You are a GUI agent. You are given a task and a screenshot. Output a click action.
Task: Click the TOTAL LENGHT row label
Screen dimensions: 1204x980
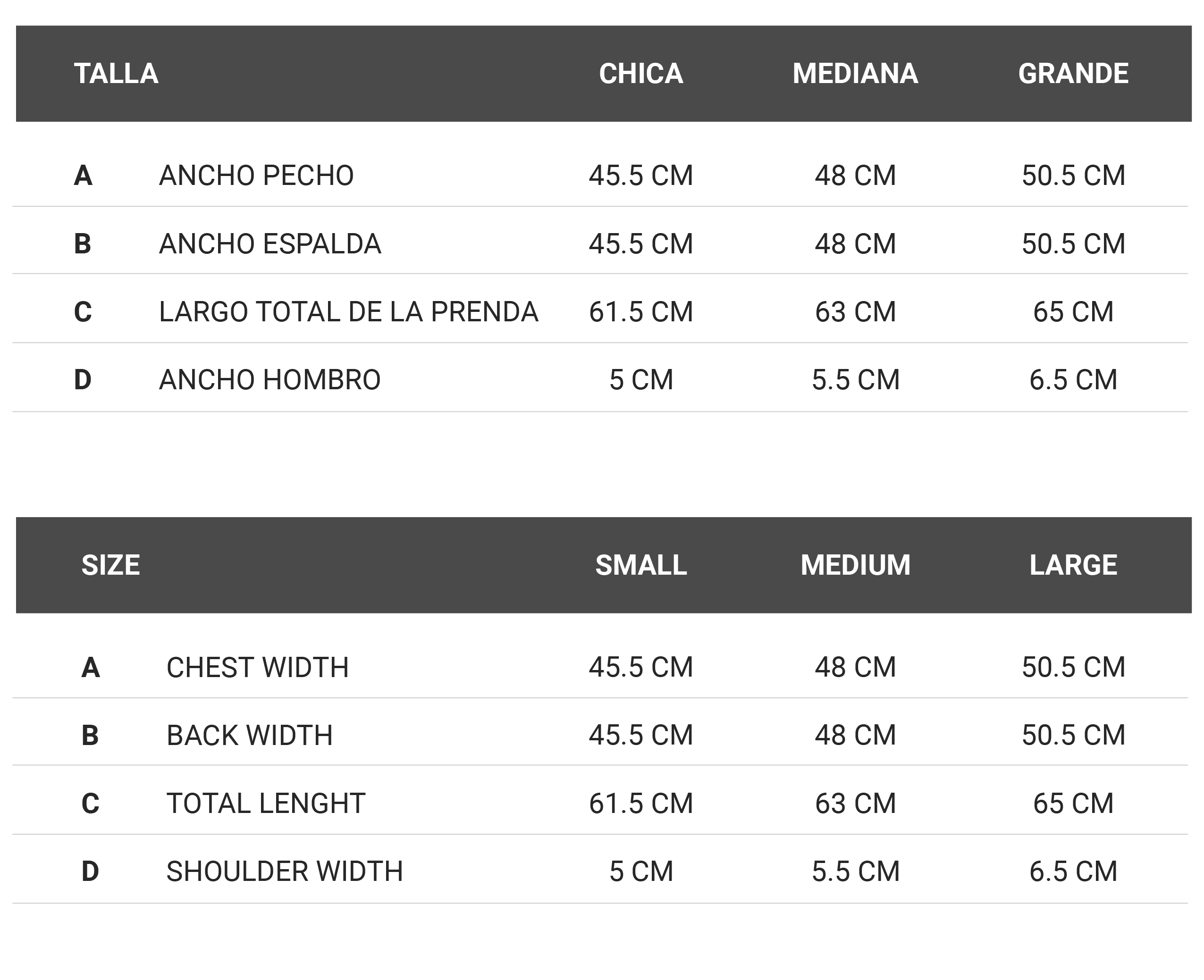point(266,804)
